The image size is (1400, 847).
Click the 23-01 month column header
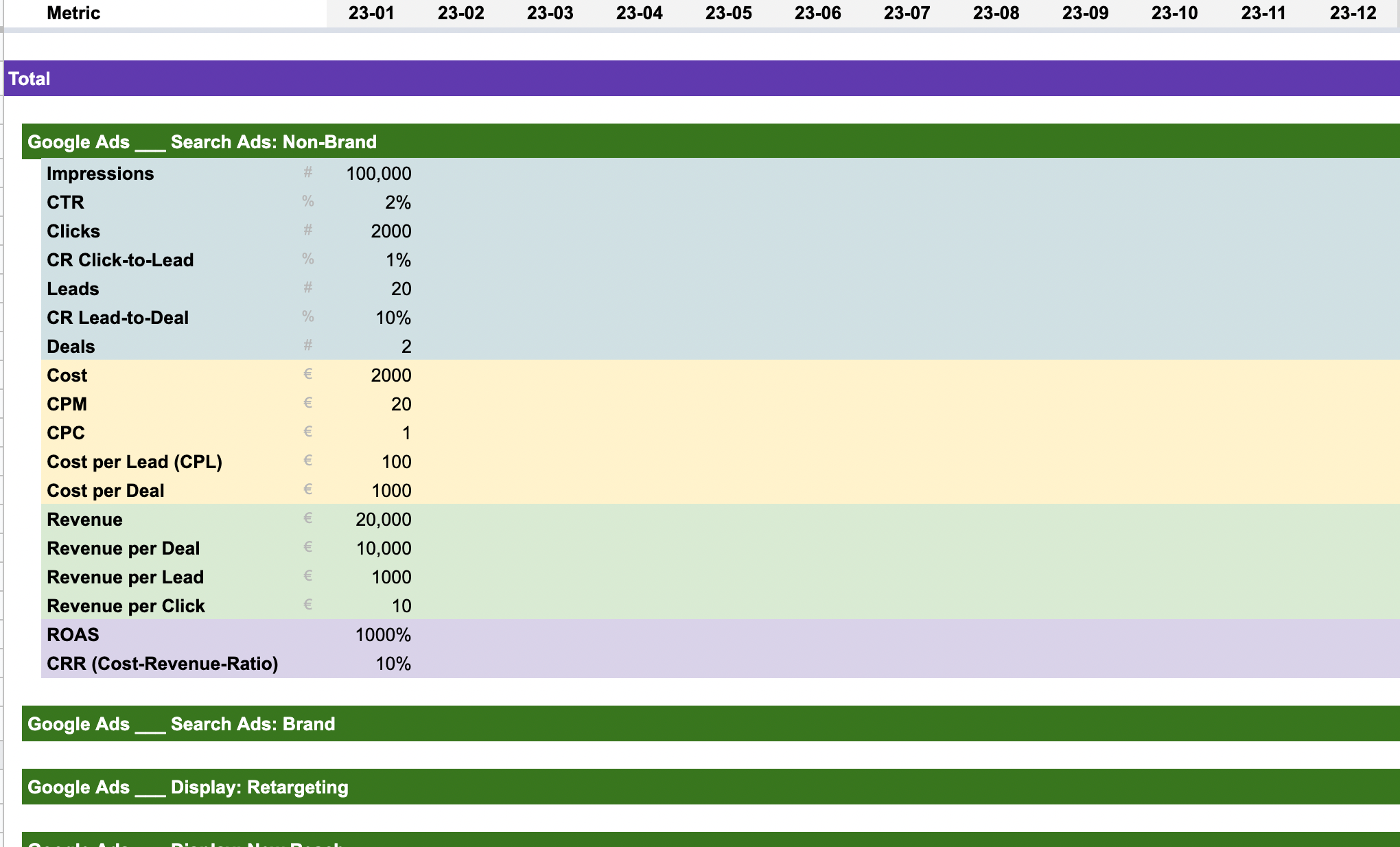point(371,13)
